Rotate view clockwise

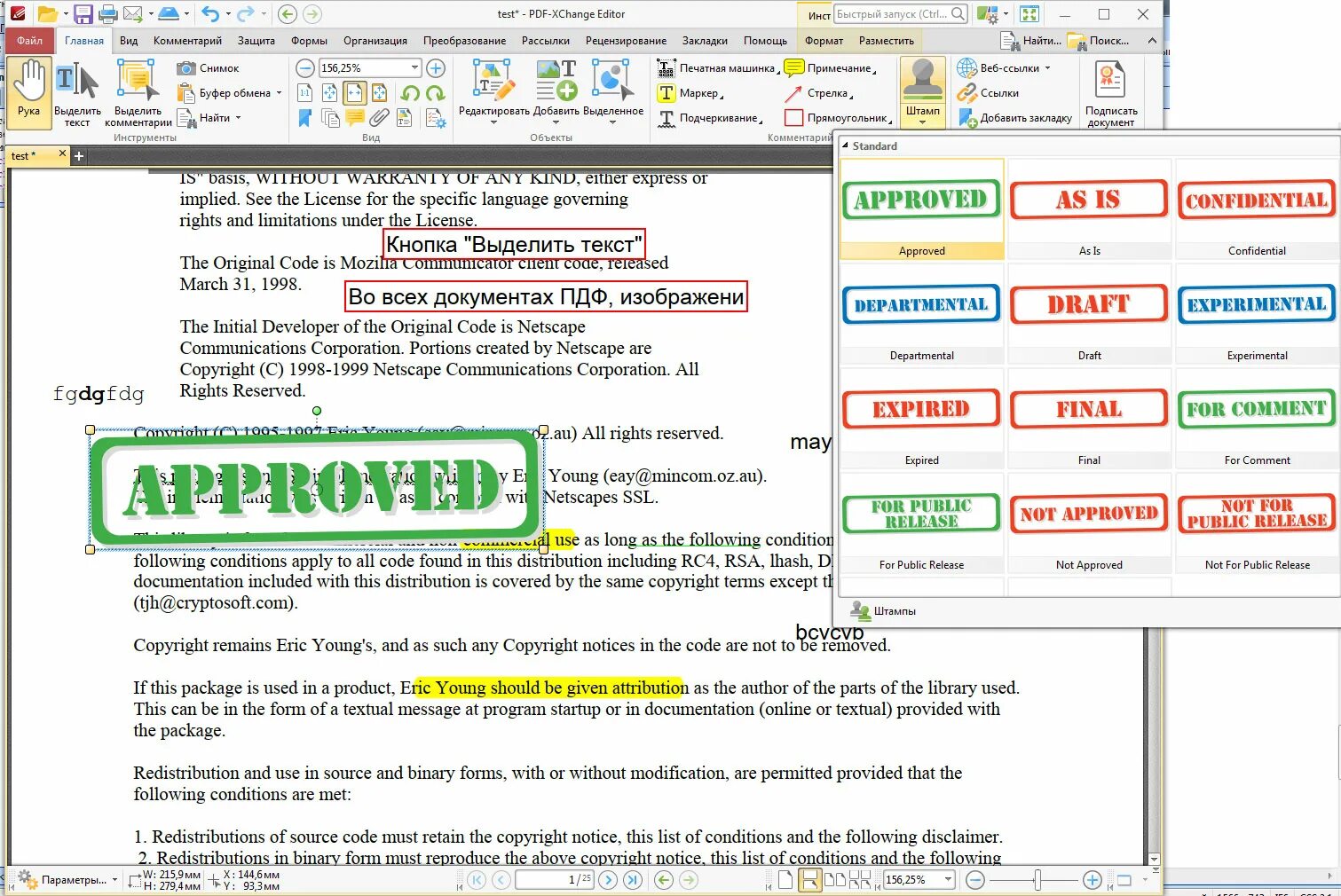pos(435,93)
